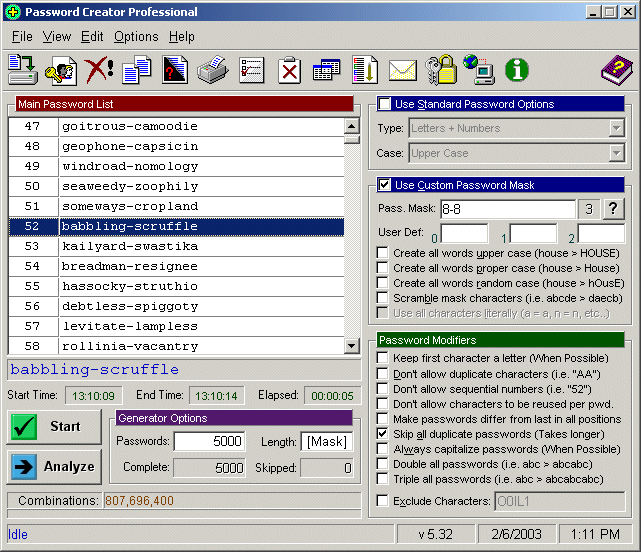Click the Analyze button

pyautogui.click(x=54, y=467)
